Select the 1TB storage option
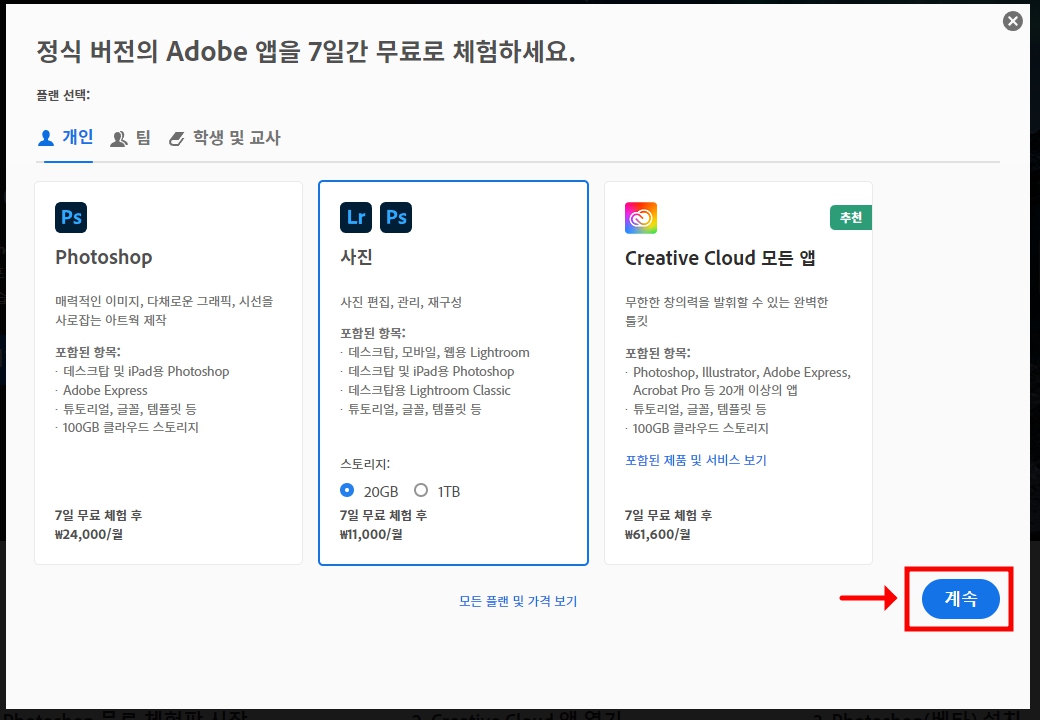 pos(421,490)
